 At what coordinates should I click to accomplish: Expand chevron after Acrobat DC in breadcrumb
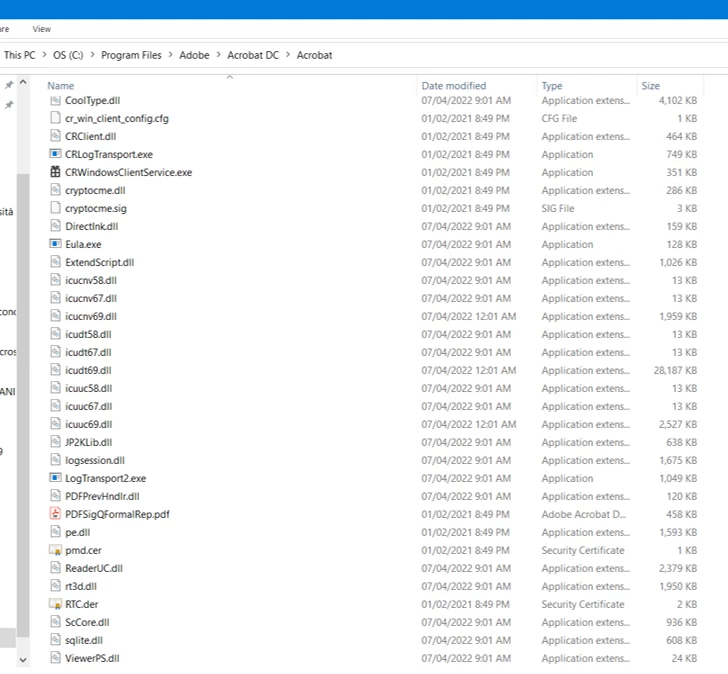point(288,55)
